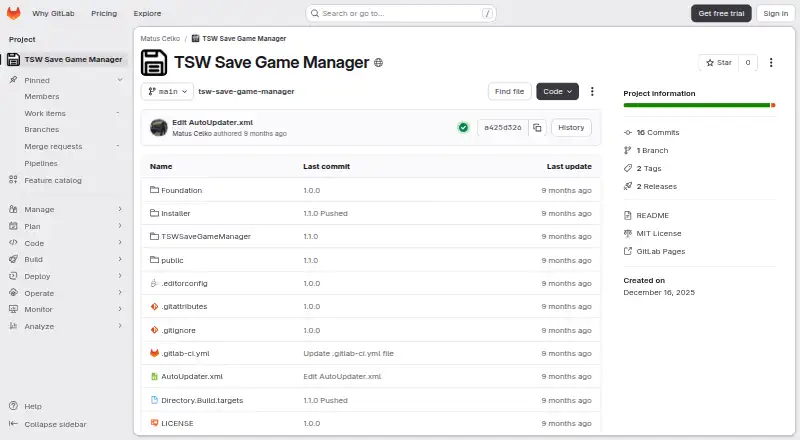Click the public folder icon
Image resolution: width=800 pixels, height=440 pixels.
coord(154,260)
